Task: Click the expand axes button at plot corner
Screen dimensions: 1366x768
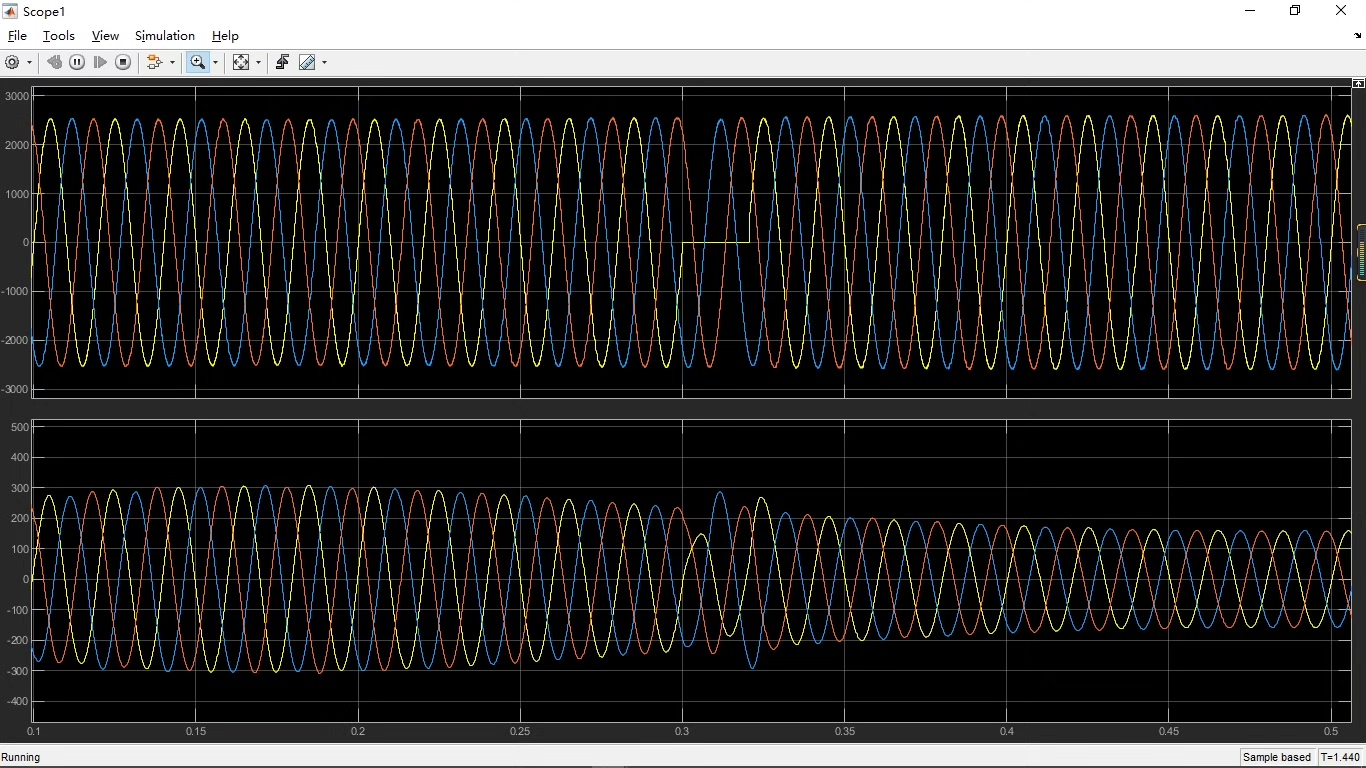Action: [1358, 83]
